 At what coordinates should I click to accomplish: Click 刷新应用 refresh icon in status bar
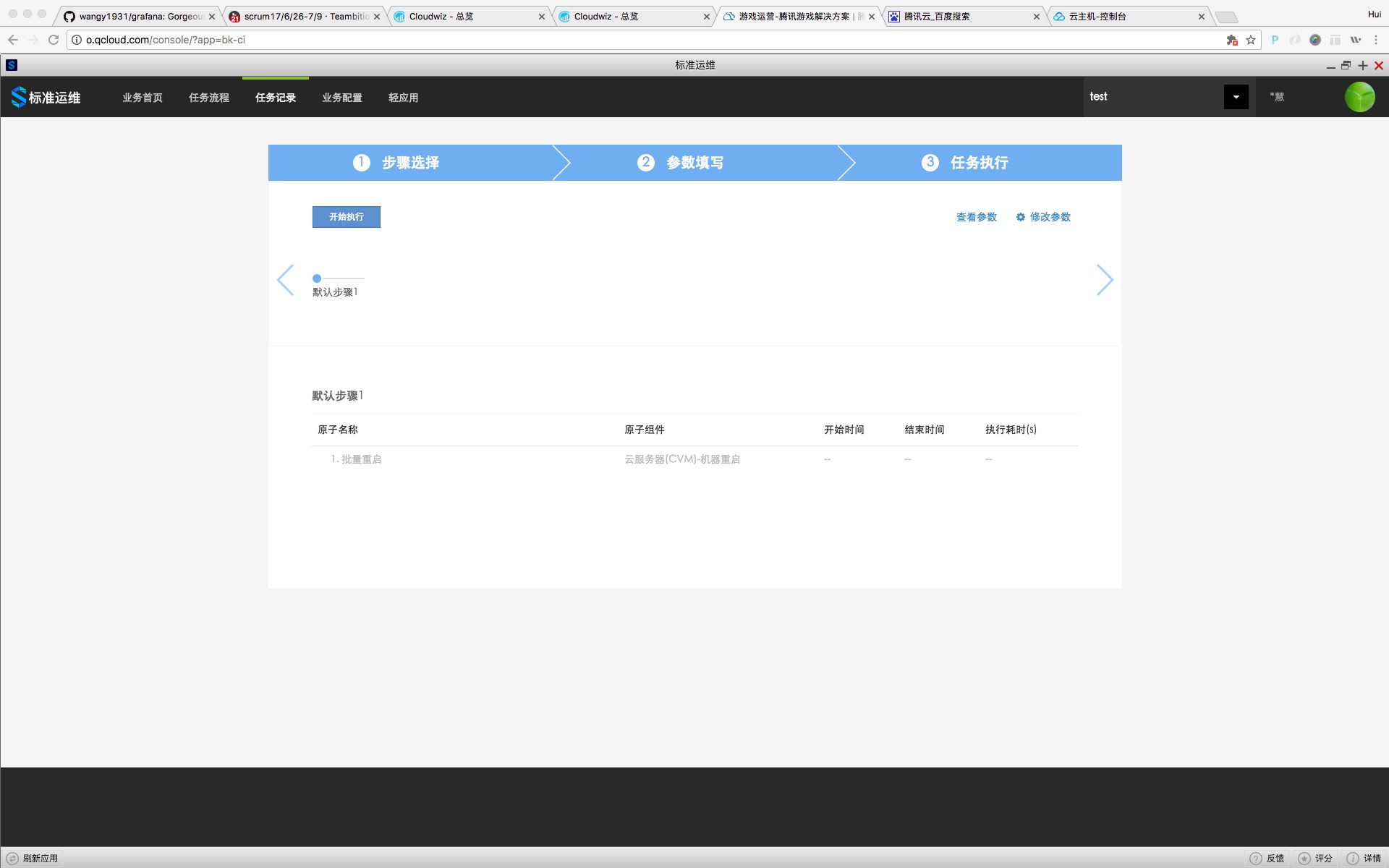12,859
